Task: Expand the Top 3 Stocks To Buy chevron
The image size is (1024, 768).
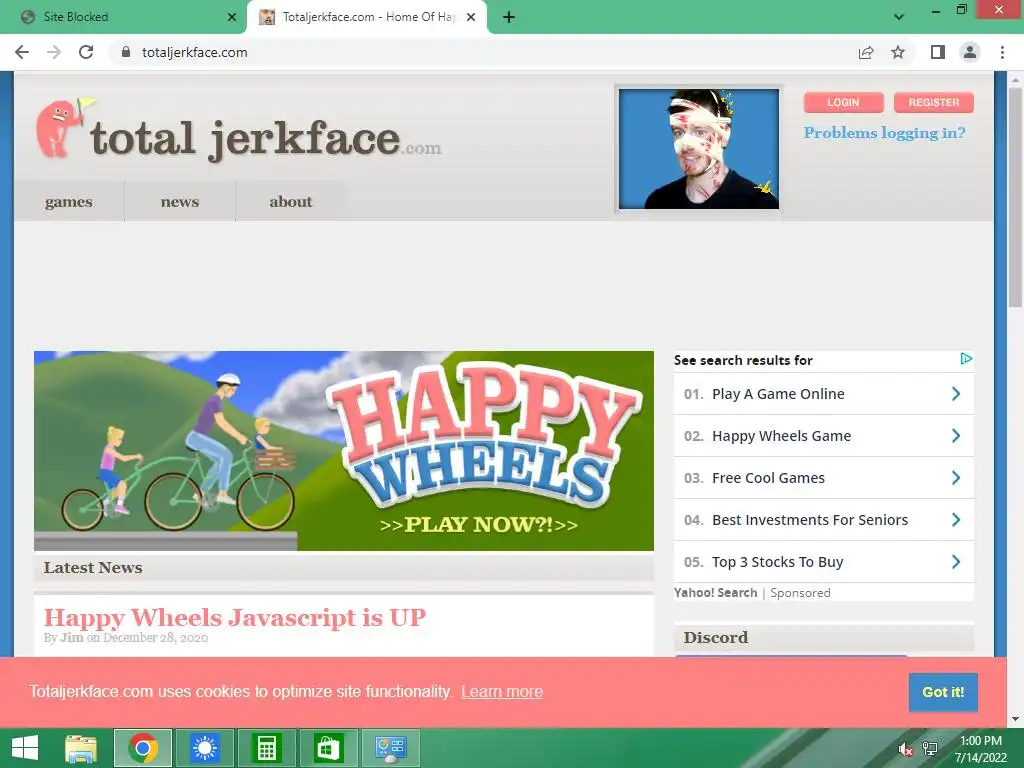Action: click(956, 562)
